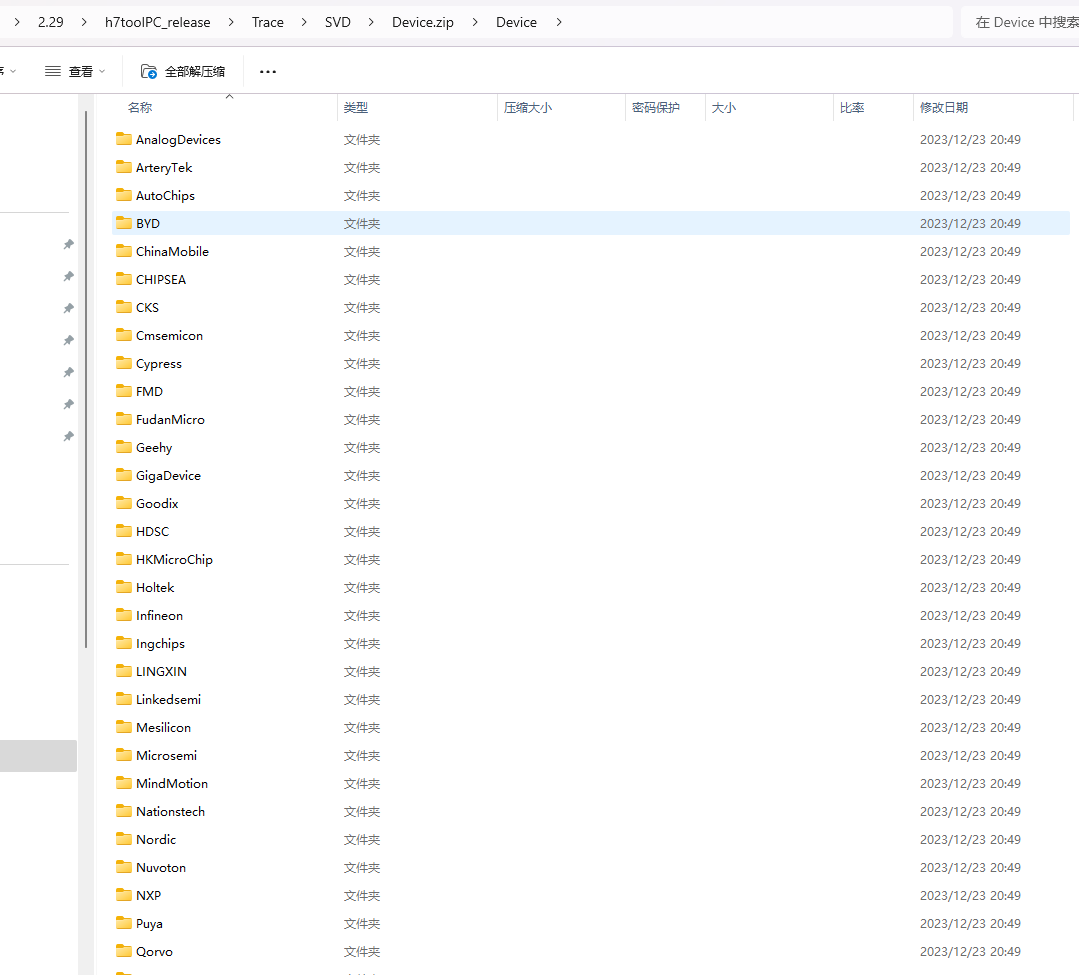This screenshot has width=1079, height=976.
Task: Sort by 大小 column header
Action: coord(724,107)
